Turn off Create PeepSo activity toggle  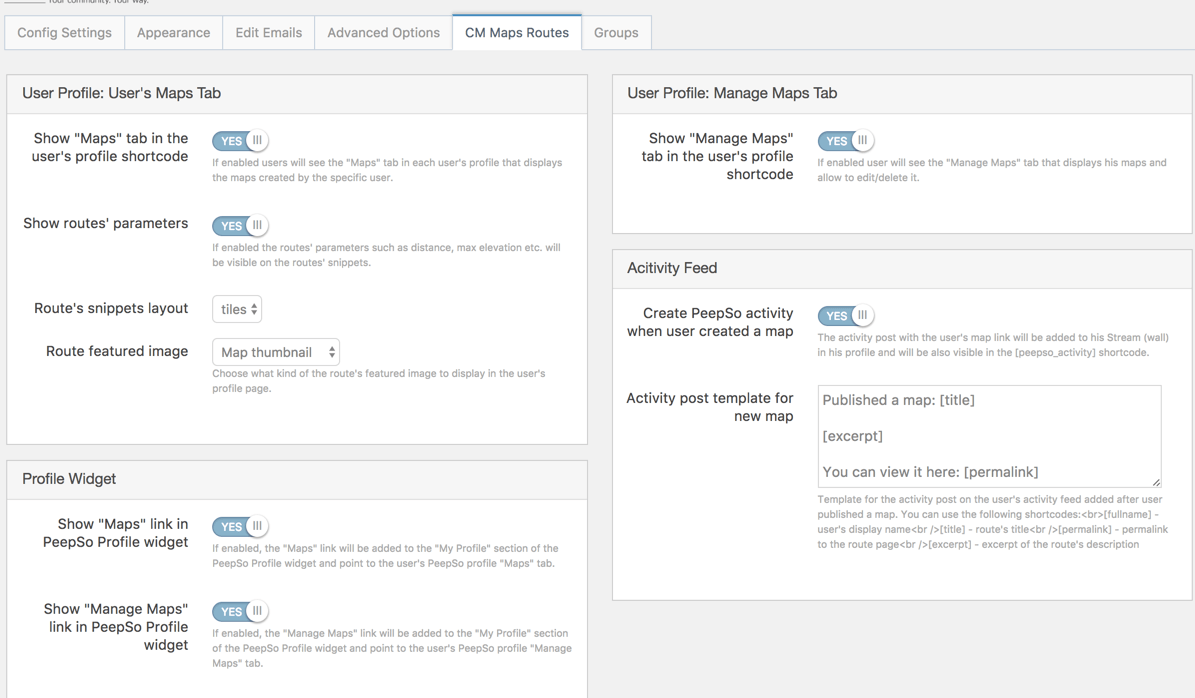(845, 316)
